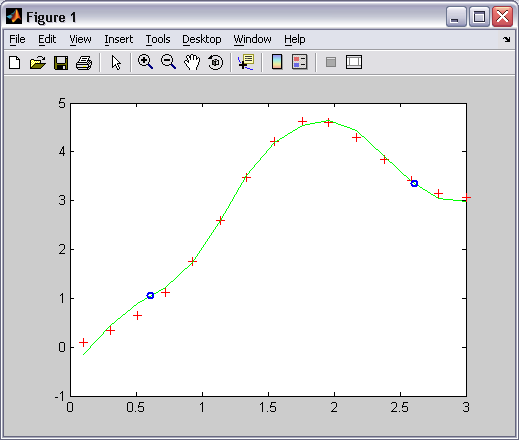Select the Zoom Out magnifier tool
The image size is (519, 440).
tap(168, 62)
